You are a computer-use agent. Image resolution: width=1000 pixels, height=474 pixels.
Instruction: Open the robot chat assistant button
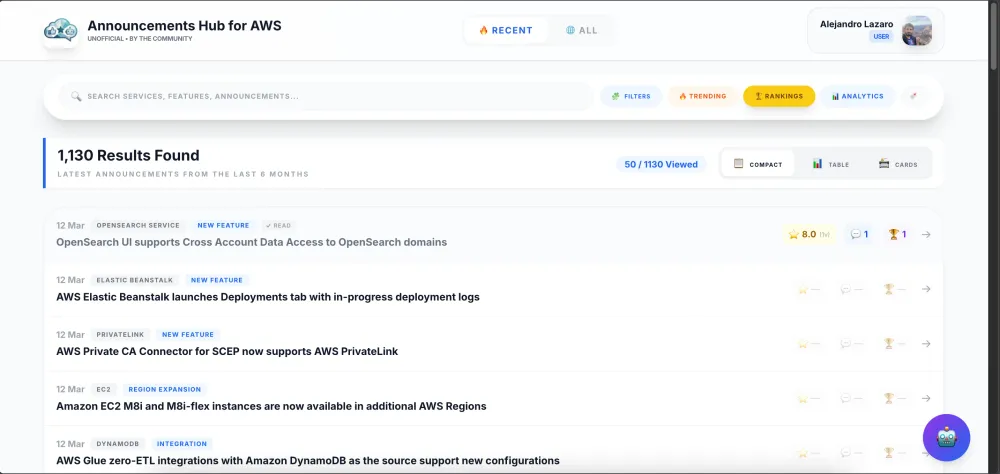click(946, 438)
